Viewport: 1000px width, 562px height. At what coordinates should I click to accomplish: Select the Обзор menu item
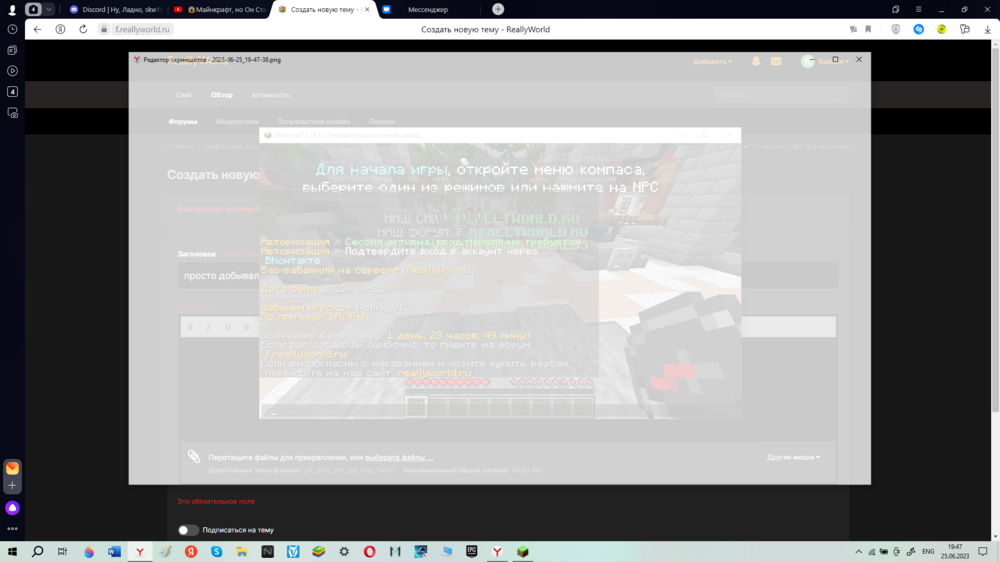tap(222, 95)
